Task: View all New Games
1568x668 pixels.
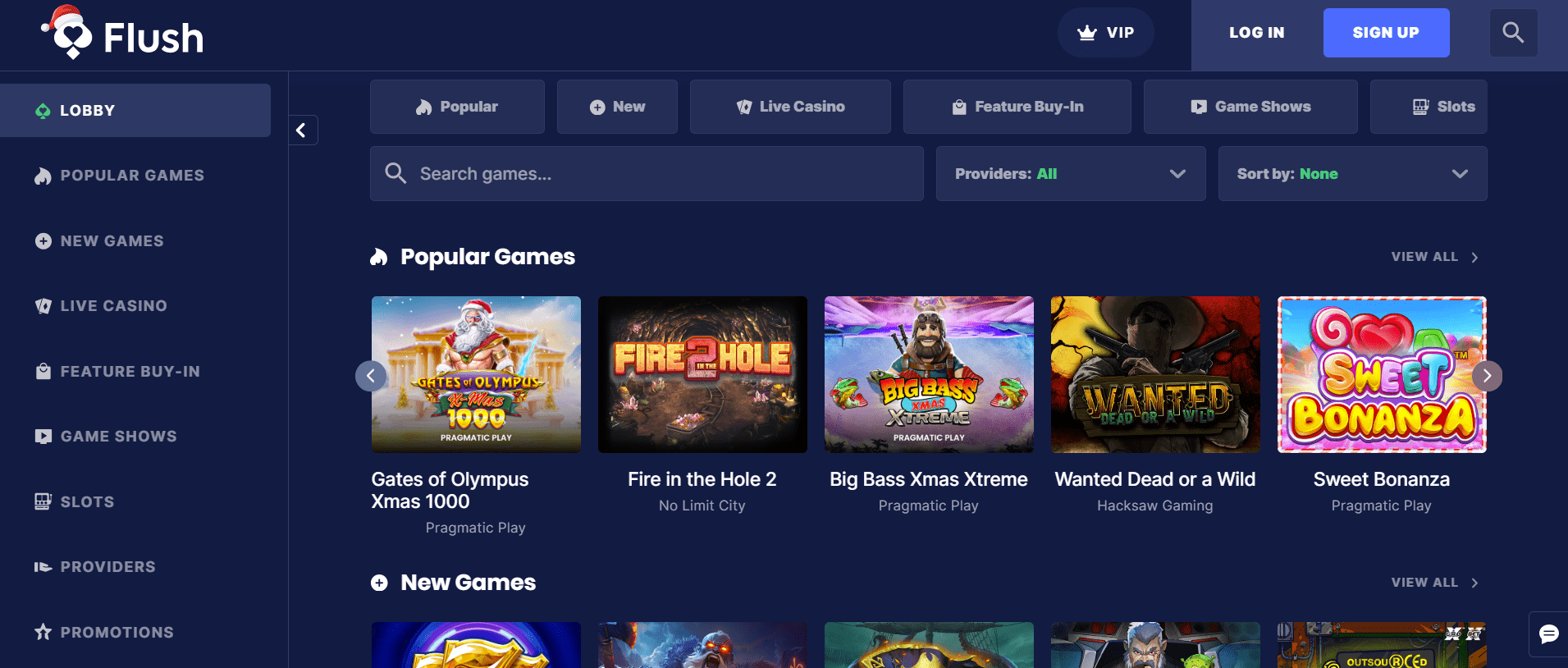Action: (1433, 583)
